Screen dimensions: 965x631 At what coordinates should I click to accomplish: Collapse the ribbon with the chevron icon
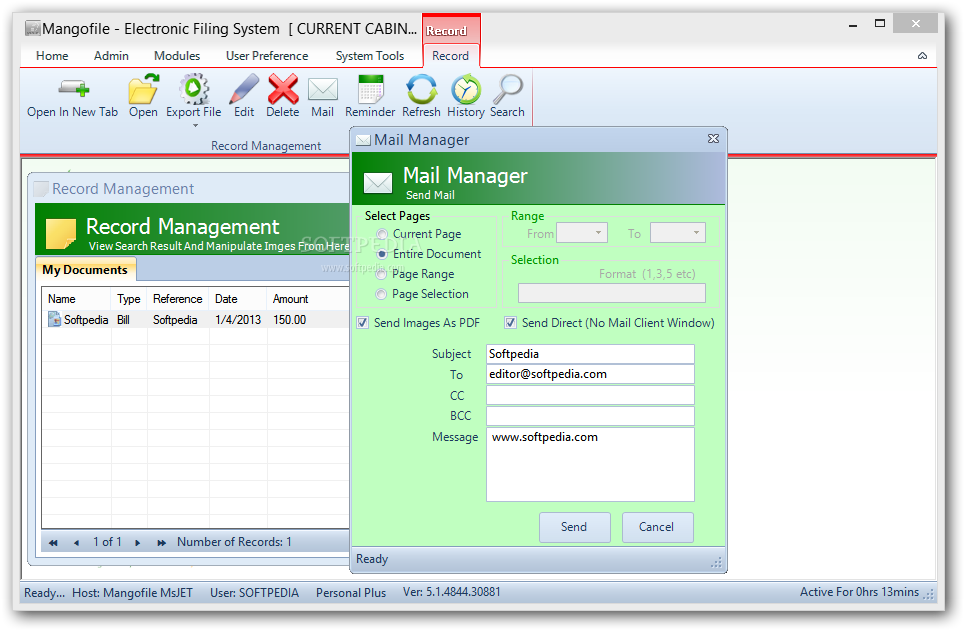[922, 56]
